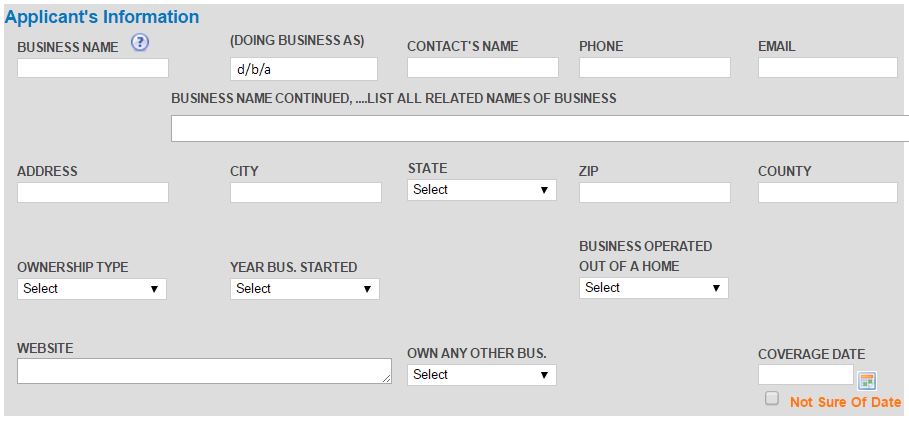
Task: Open the Year Bus. Started dropdown
Action: click(304, 289)
